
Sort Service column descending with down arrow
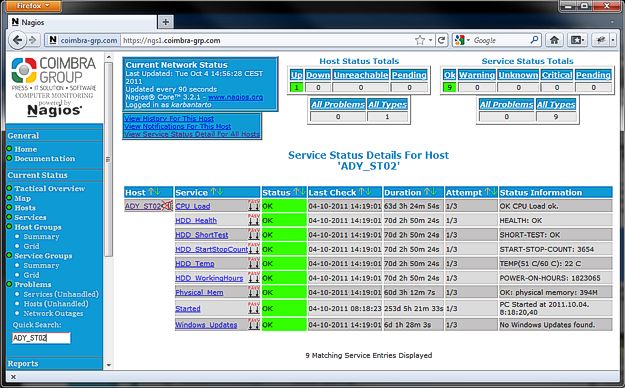[220, 192]
